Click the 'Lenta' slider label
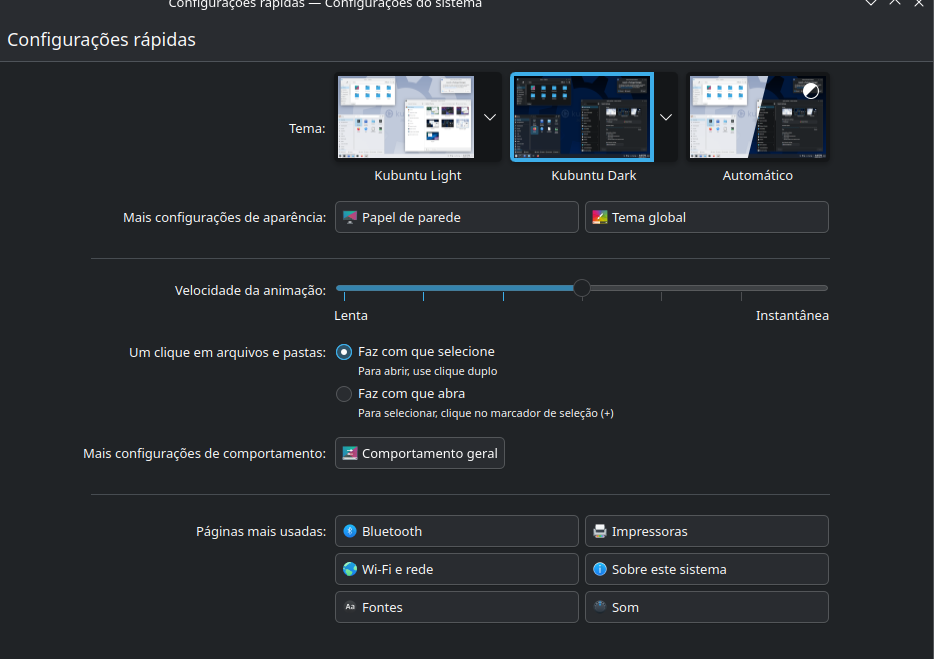 point(351,315)
